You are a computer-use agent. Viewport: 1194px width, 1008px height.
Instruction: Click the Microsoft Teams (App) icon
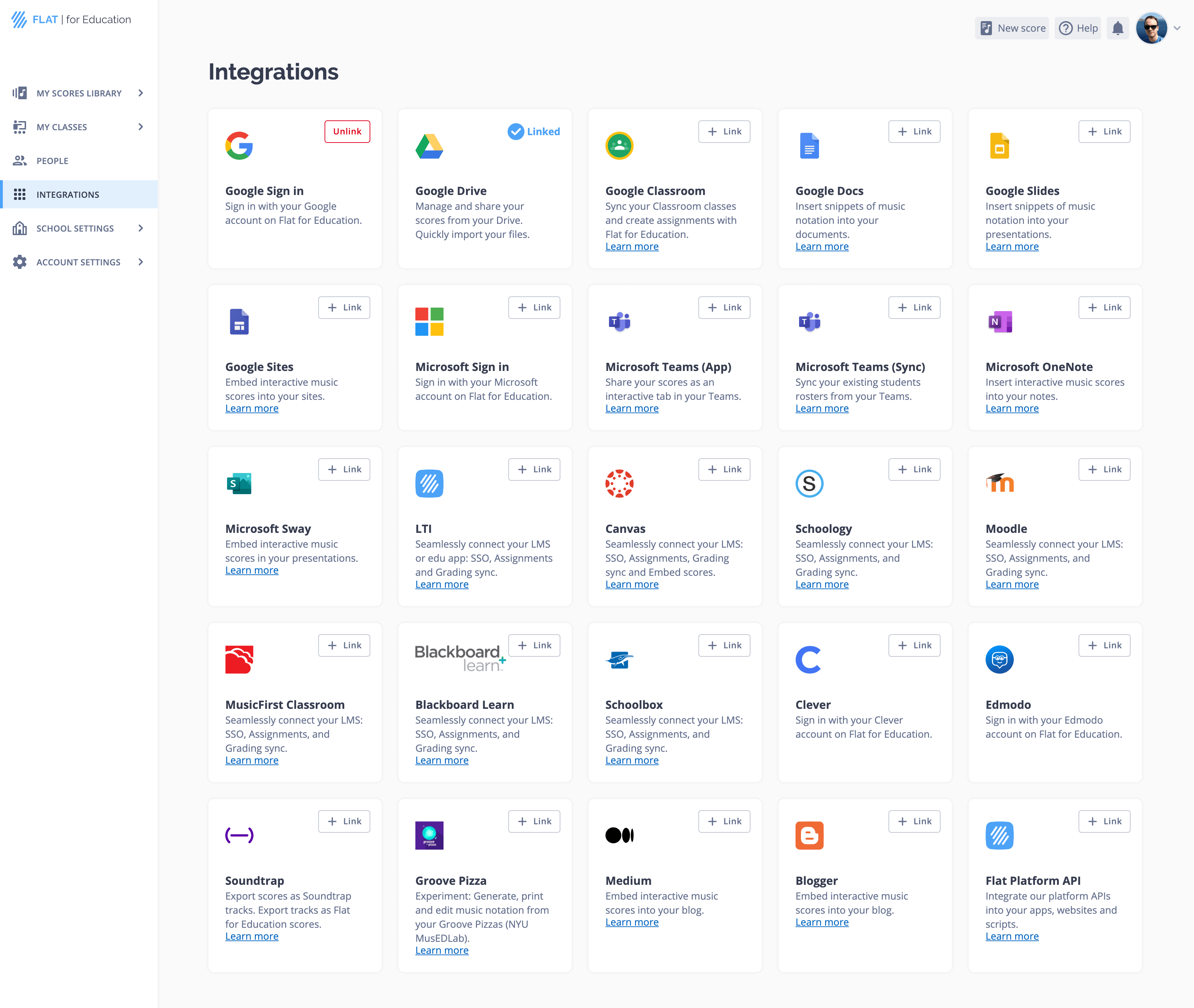coord(619,322)
